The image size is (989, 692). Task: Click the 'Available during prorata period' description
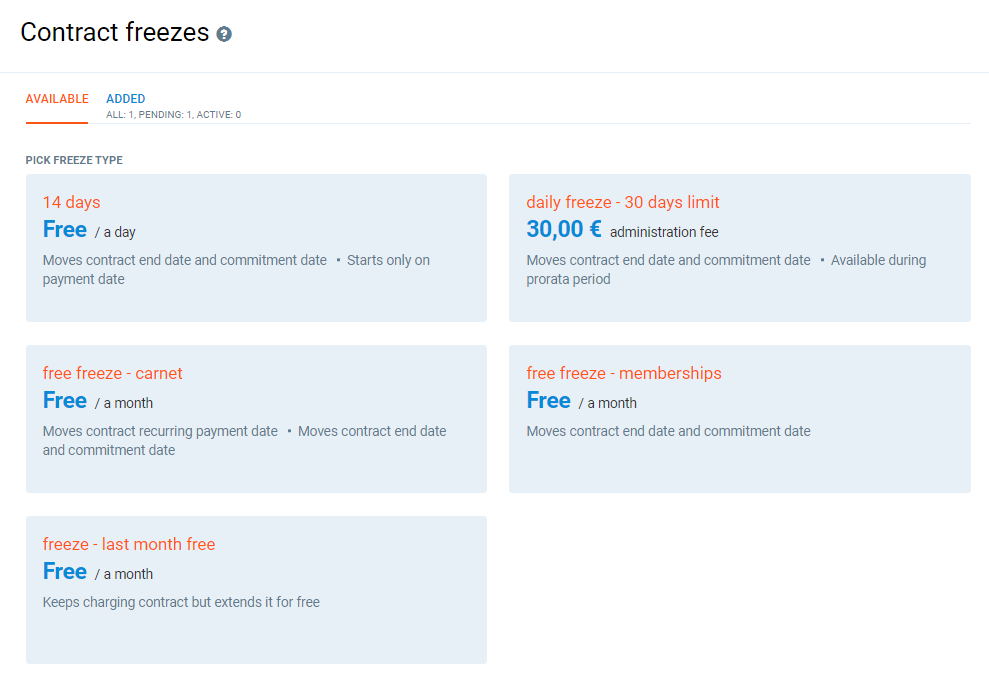(878, 260)
